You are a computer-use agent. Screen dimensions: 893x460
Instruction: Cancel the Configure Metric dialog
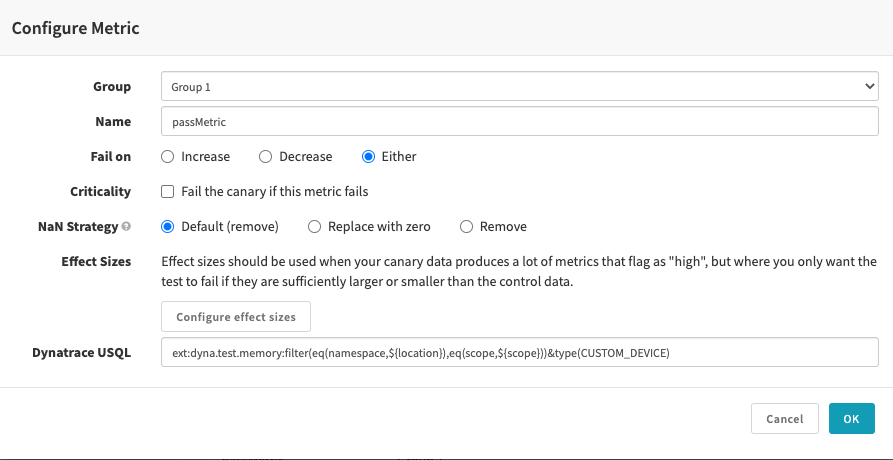784,419
